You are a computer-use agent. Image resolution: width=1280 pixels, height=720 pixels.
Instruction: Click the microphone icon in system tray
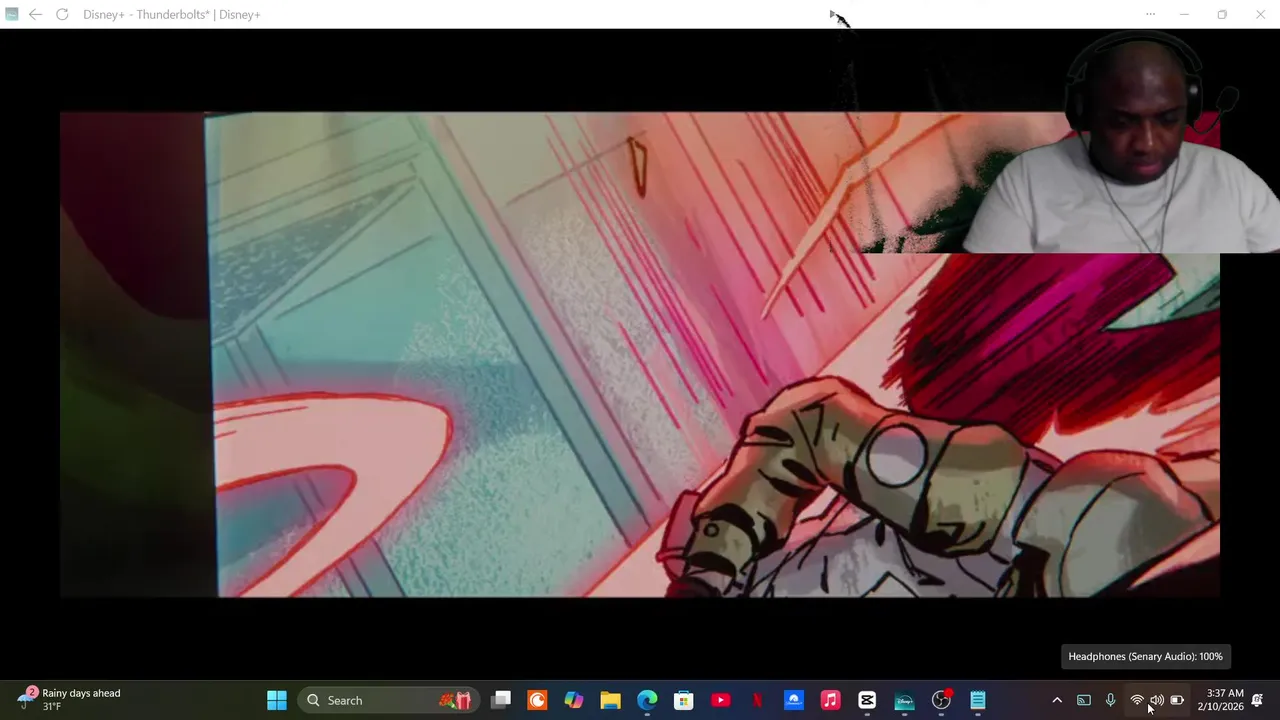point(1110,700)
